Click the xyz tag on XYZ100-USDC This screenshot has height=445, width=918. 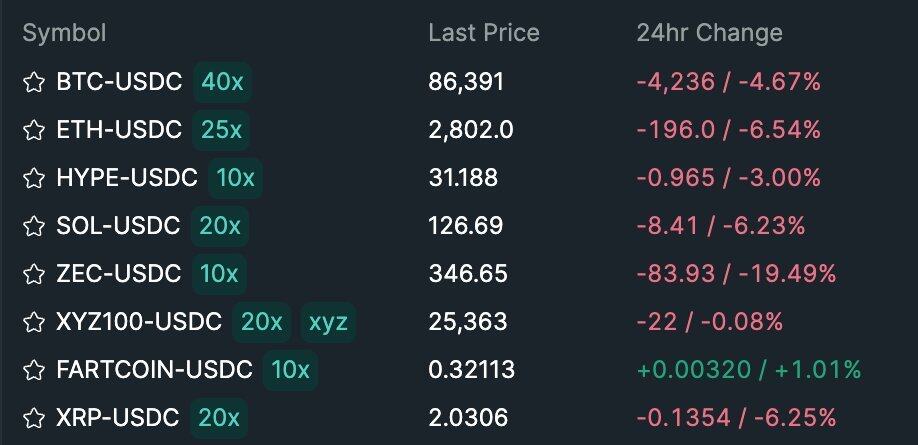(x=329, y=322)
